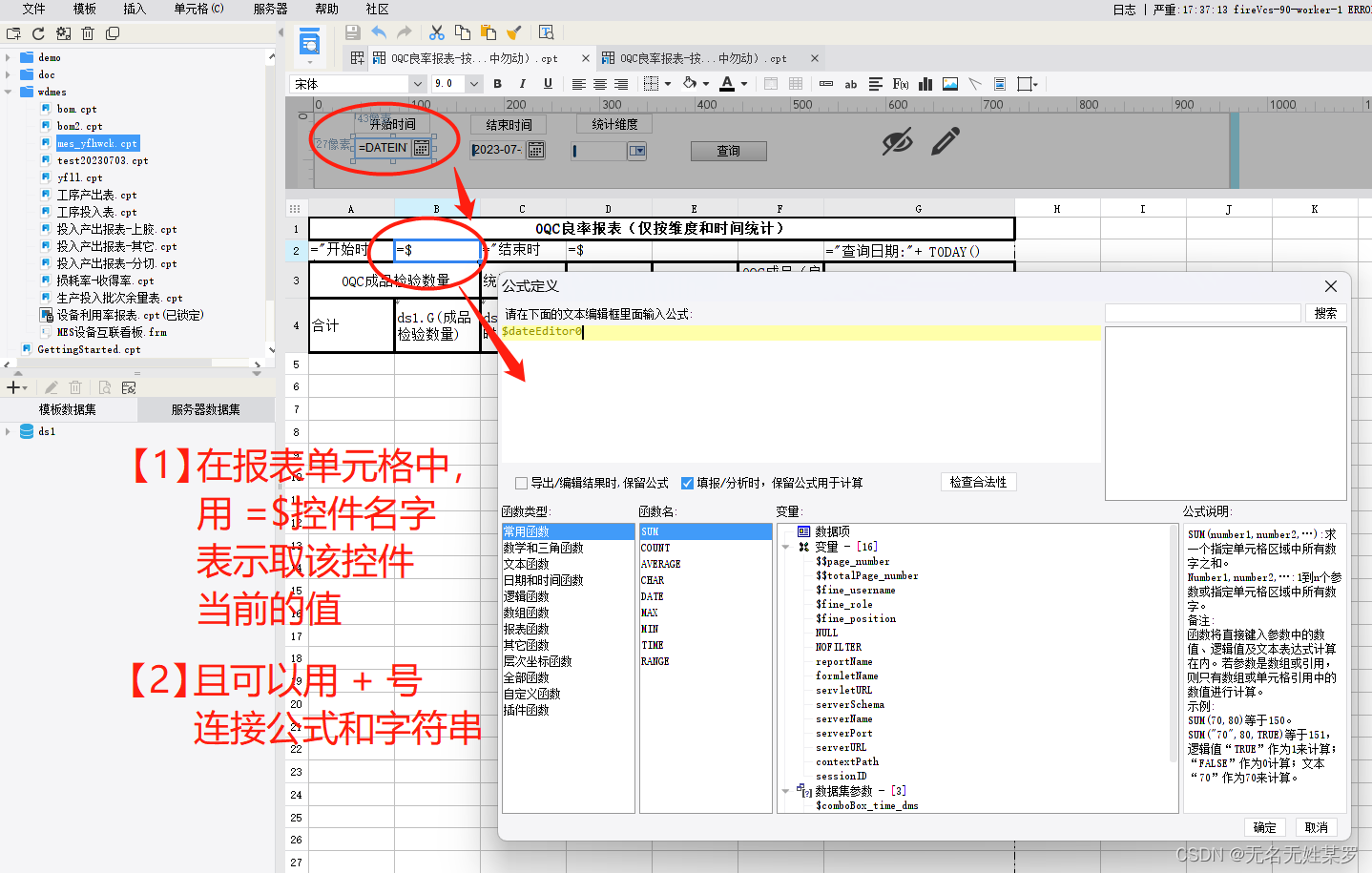Toggle bold formatting
Viewport: 1372px width, 873px height.
(497, 84)
